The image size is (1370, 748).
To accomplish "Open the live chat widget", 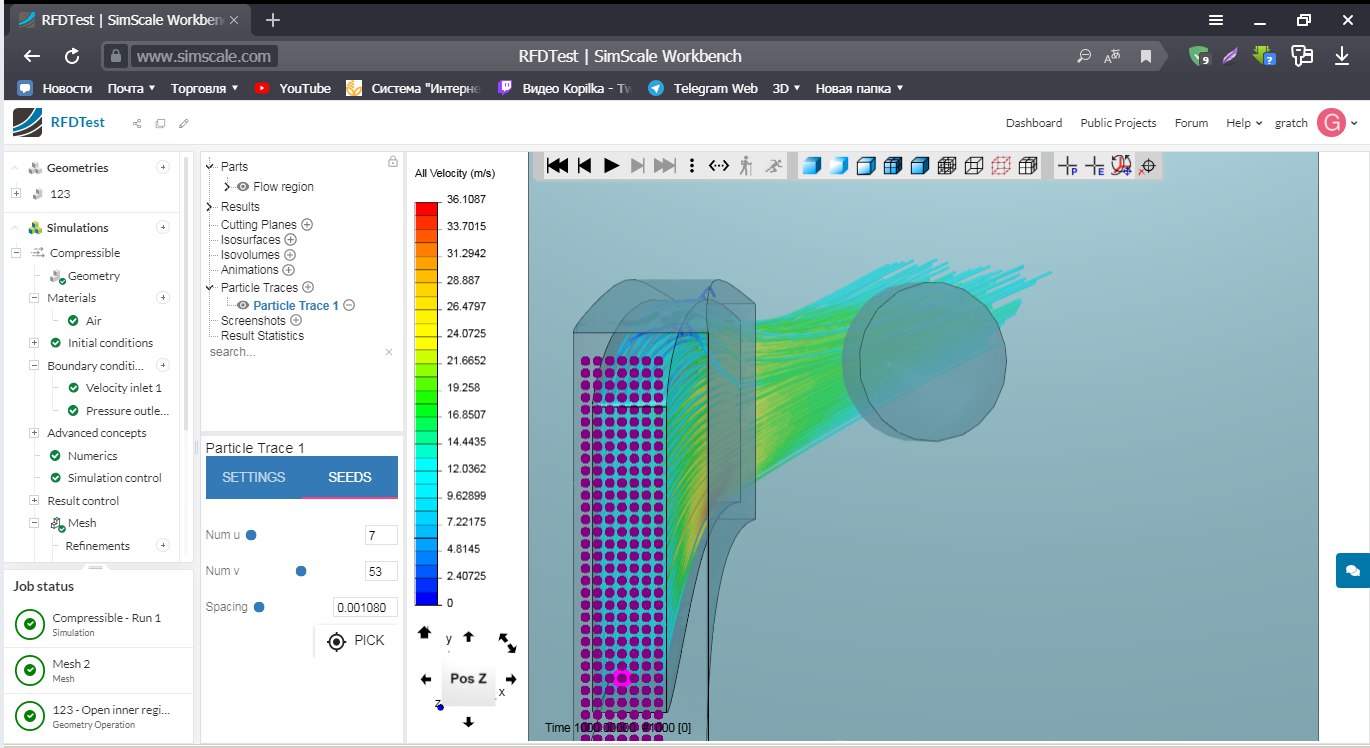I will click(1353, 570).
